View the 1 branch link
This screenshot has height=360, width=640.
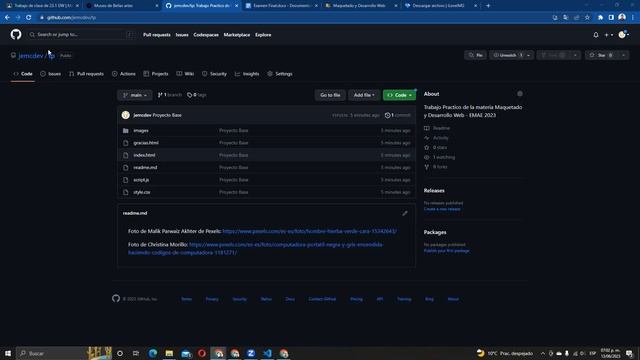point(169,95)
